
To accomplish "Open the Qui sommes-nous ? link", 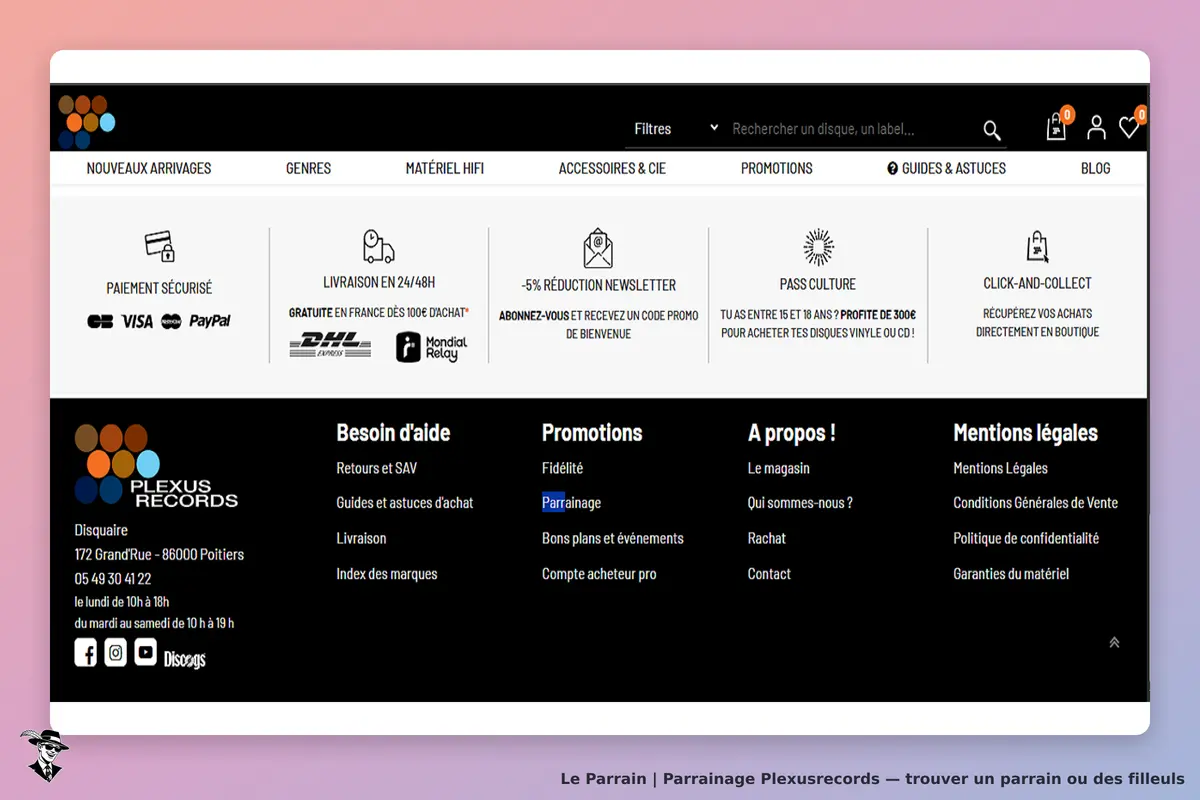I will coord(800,503).
